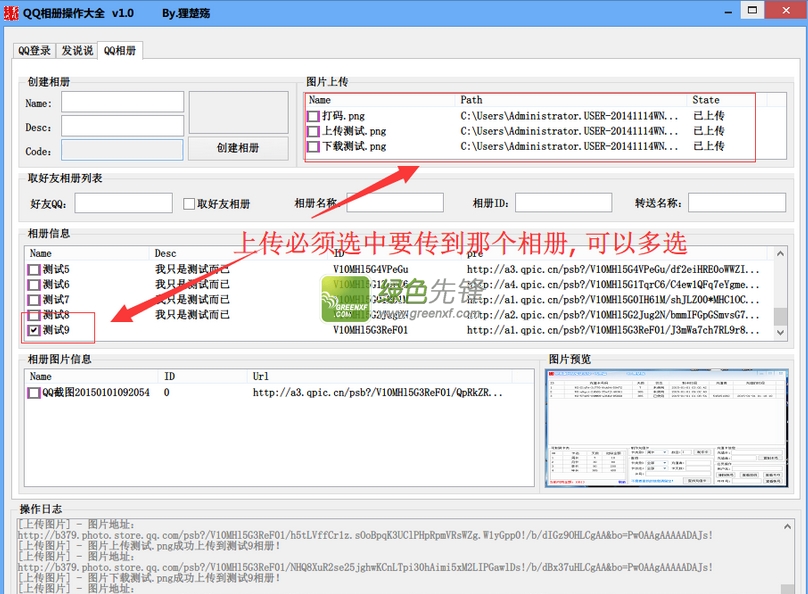Click the operation log scroll up arrow
808x594 pixels.
click(x=787, y=527)
